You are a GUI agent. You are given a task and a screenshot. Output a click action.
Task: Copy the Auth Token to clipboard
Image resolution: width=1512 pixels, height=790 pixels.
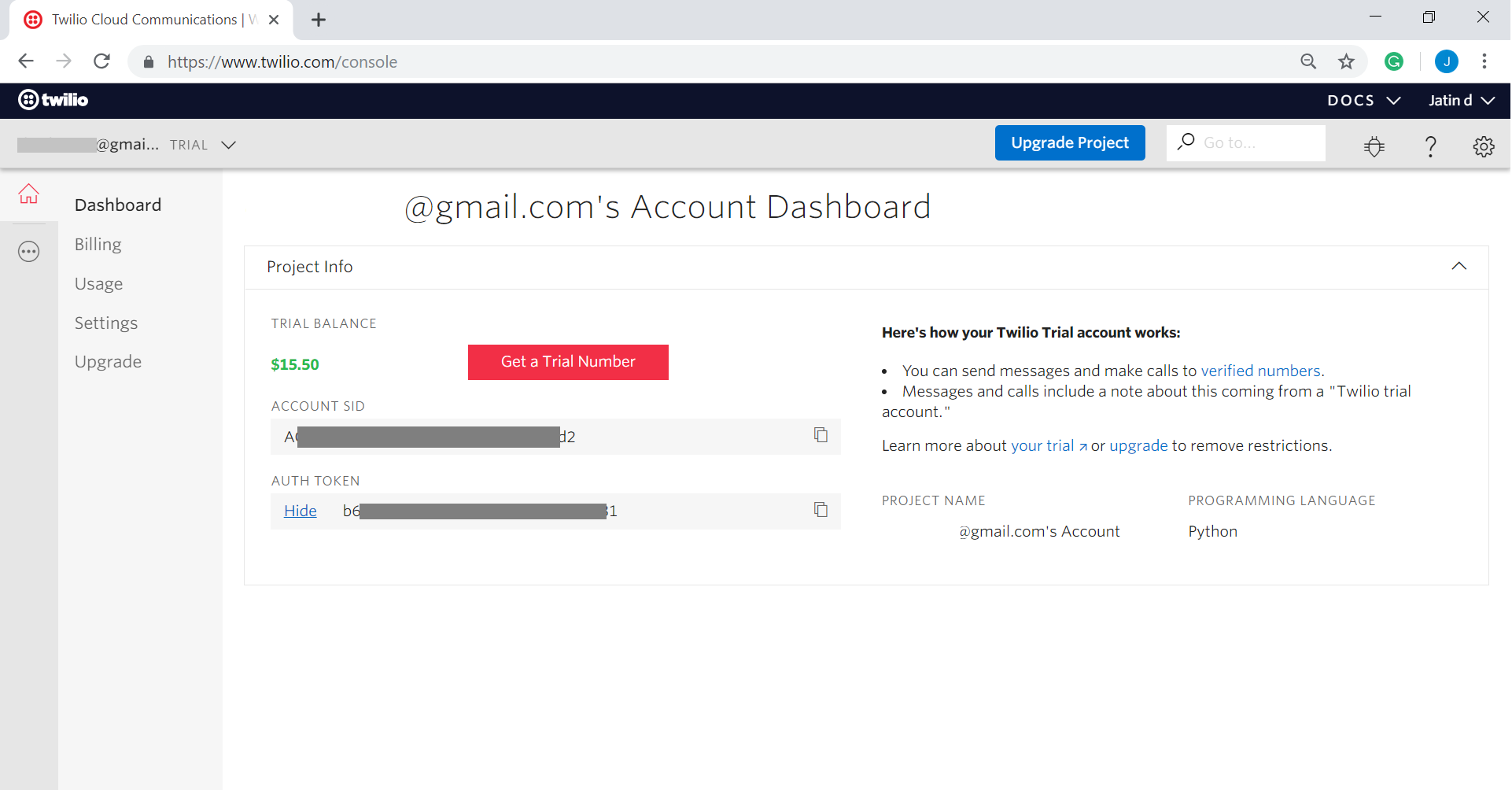click(x=821, y=510)
